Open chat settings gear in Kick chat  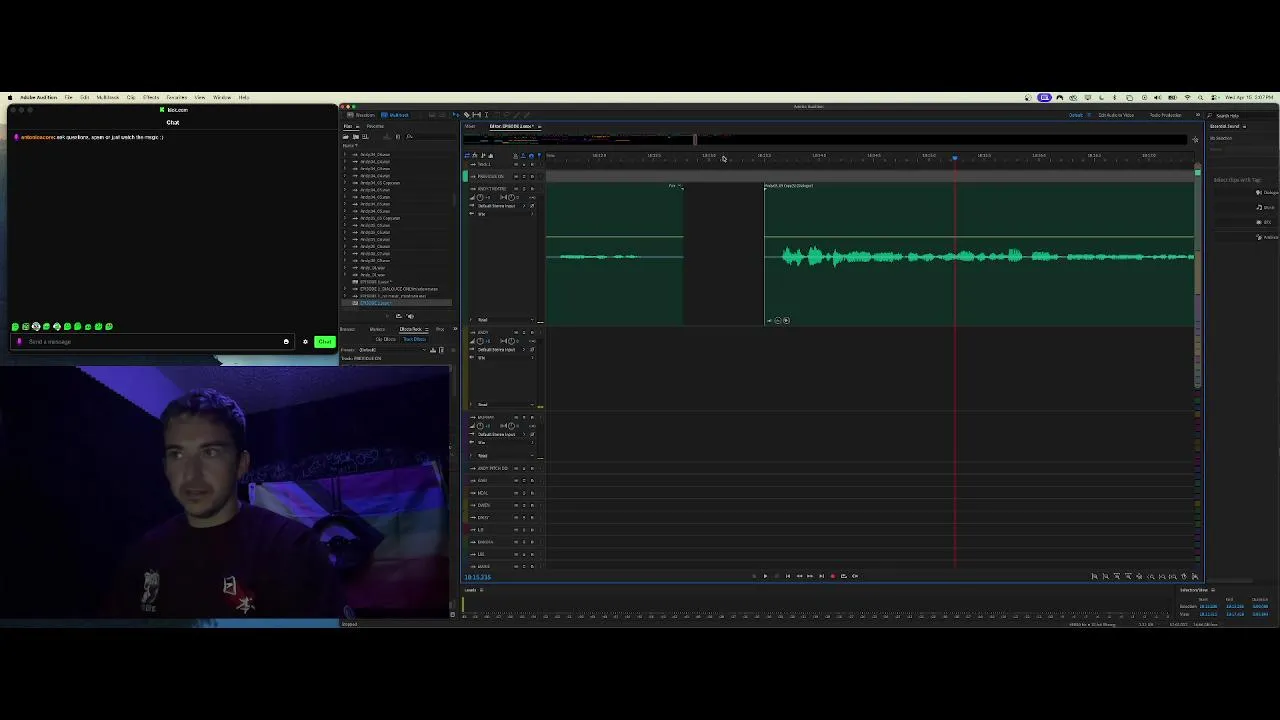pyautogui.click(x=305, y=341)
